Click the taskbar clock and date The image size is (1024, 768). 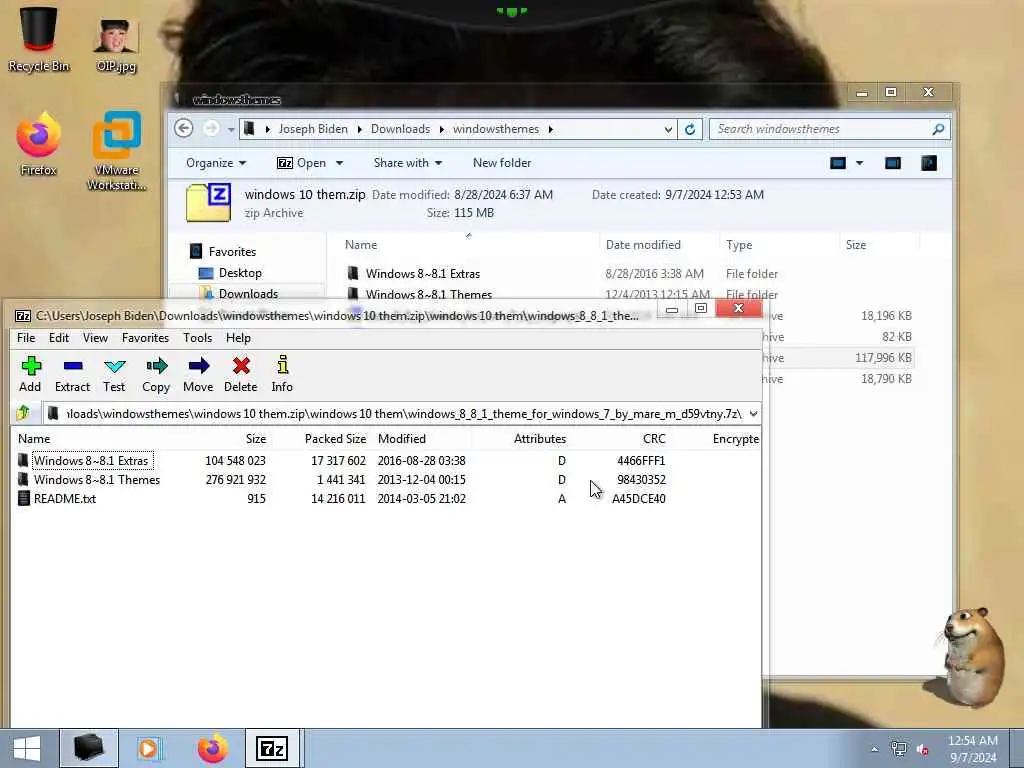972,748
